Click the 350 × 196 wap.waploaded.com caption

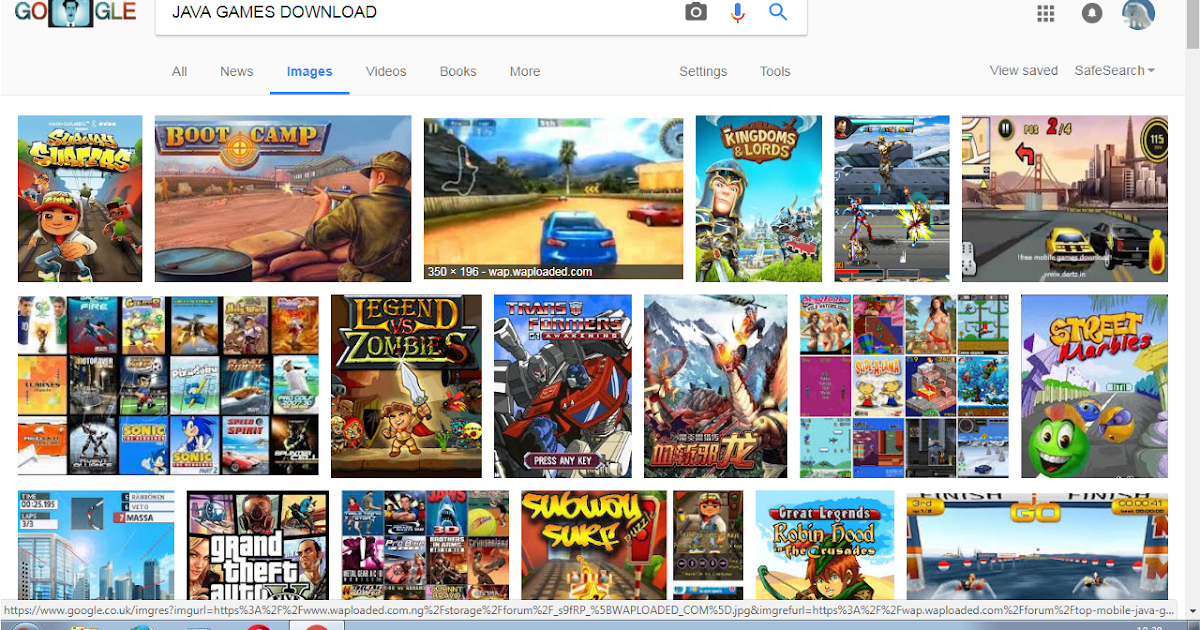510,271
